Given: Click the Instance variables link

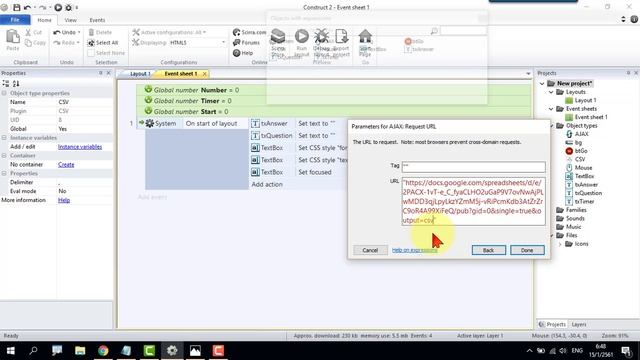Looking at the screenshot, I should (80, 147).
